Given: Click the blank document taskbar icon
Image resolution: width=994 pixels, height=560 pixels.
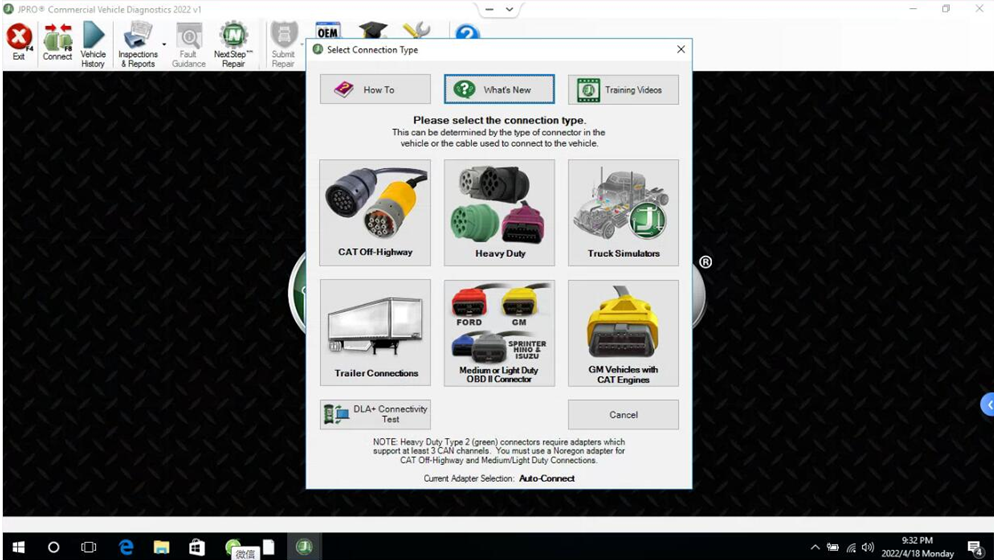Looking at the screenshot, I should (x=269, y=547).
